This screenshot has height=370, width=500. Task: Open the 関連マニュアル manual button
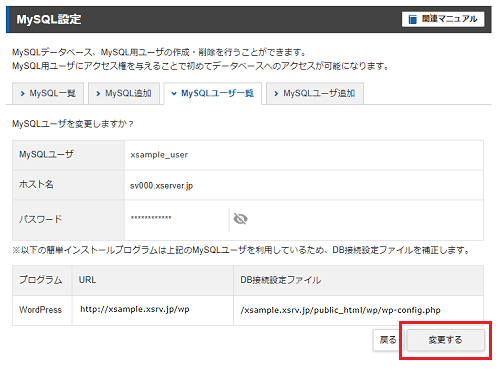pyautogui.click(x=443, y=19)
